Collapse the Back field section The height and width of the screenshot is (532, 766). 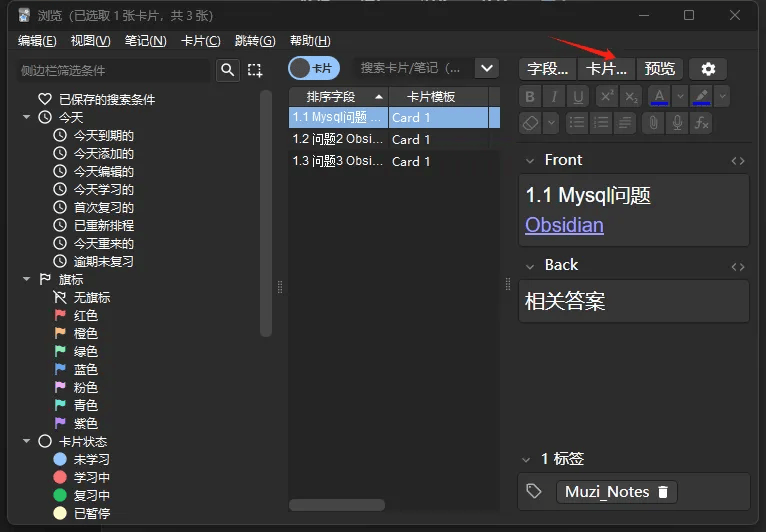pyautogui.click(x=530, y=266)
